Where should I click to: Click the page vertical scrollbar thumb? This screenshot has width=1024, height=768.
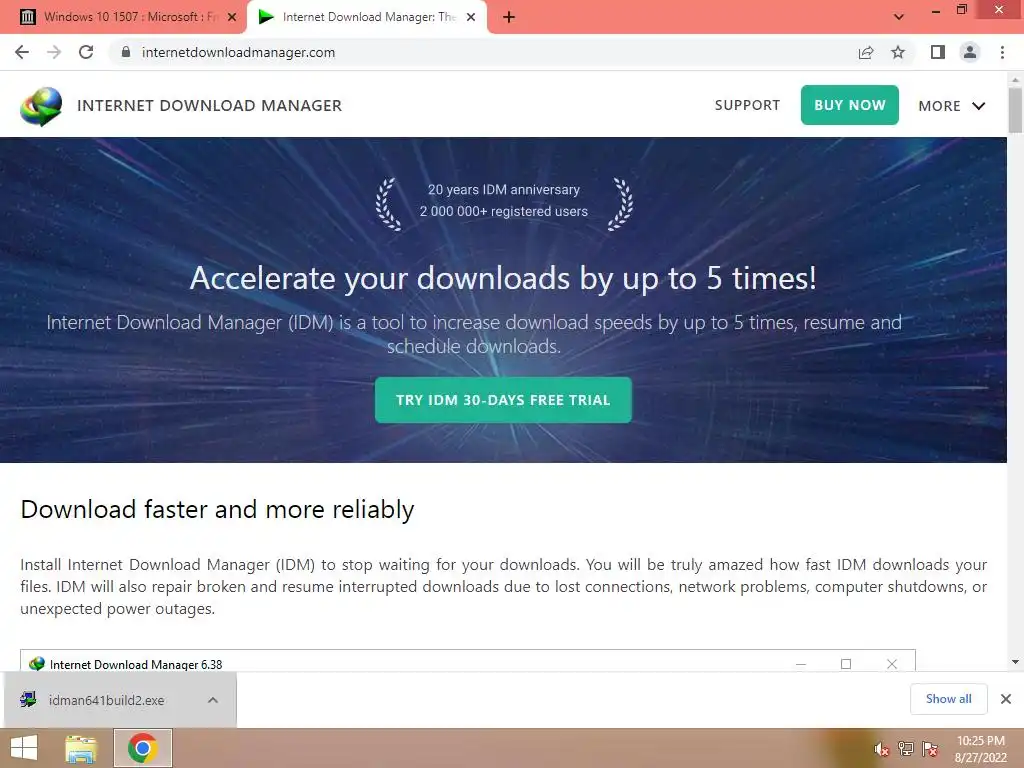pyautogui.click(x=1015, y=110)
